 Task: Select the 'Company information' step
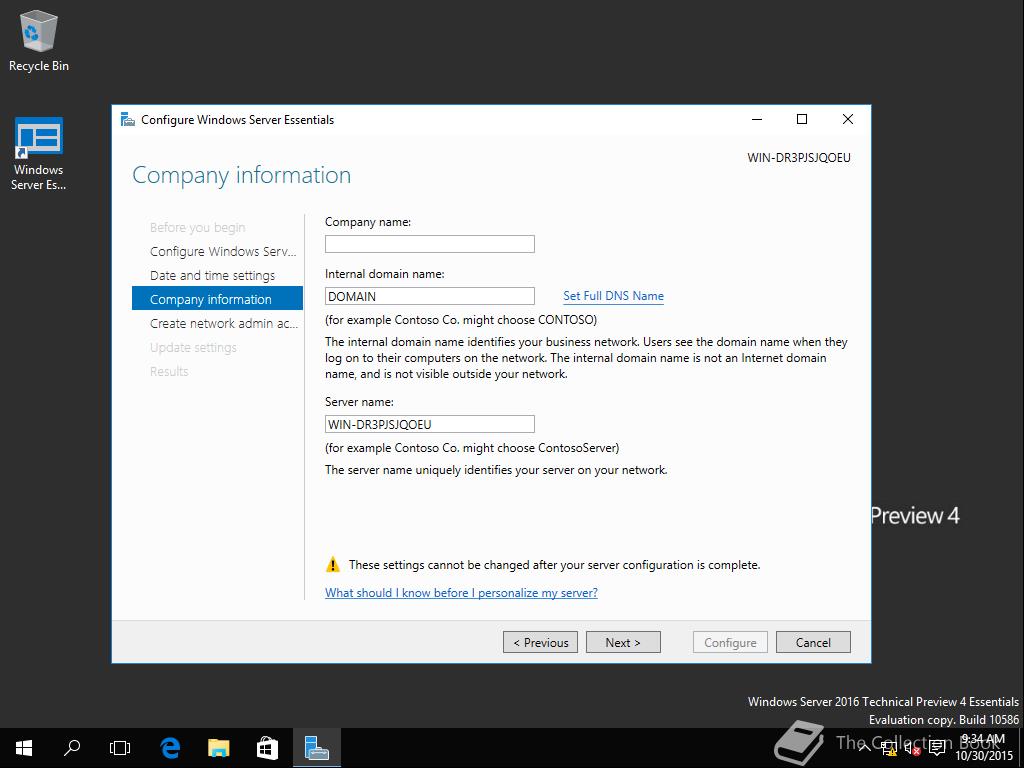click(217, 298)
